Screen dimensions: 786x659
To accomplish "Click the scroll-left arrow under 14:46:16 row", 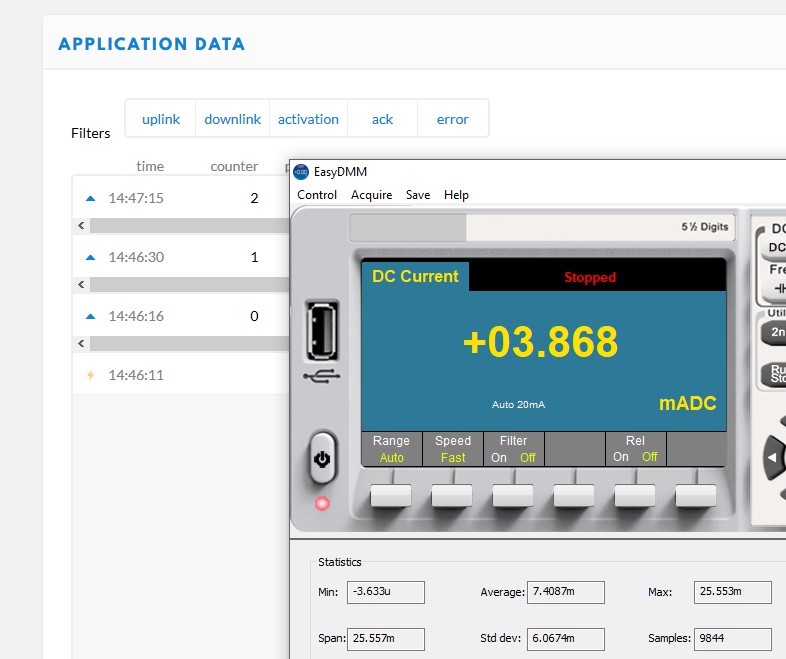I will [81, 344].
